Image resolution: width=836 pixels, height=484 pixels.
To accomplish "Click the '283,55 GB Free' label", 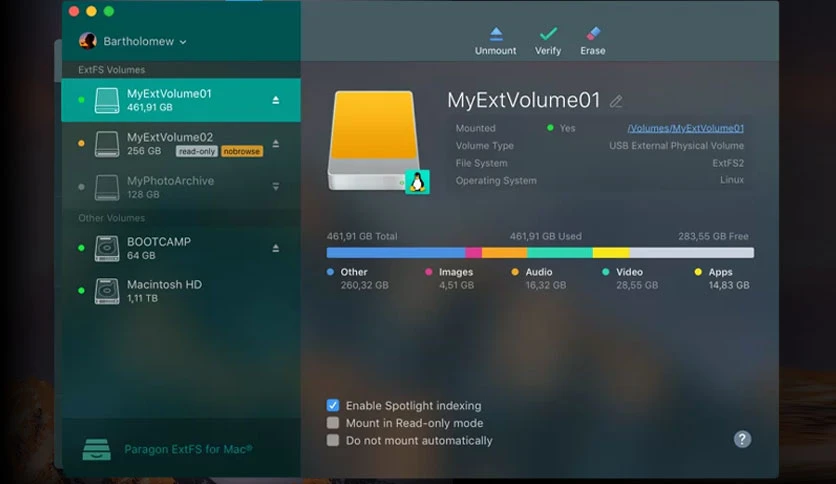I will (713, 236).
